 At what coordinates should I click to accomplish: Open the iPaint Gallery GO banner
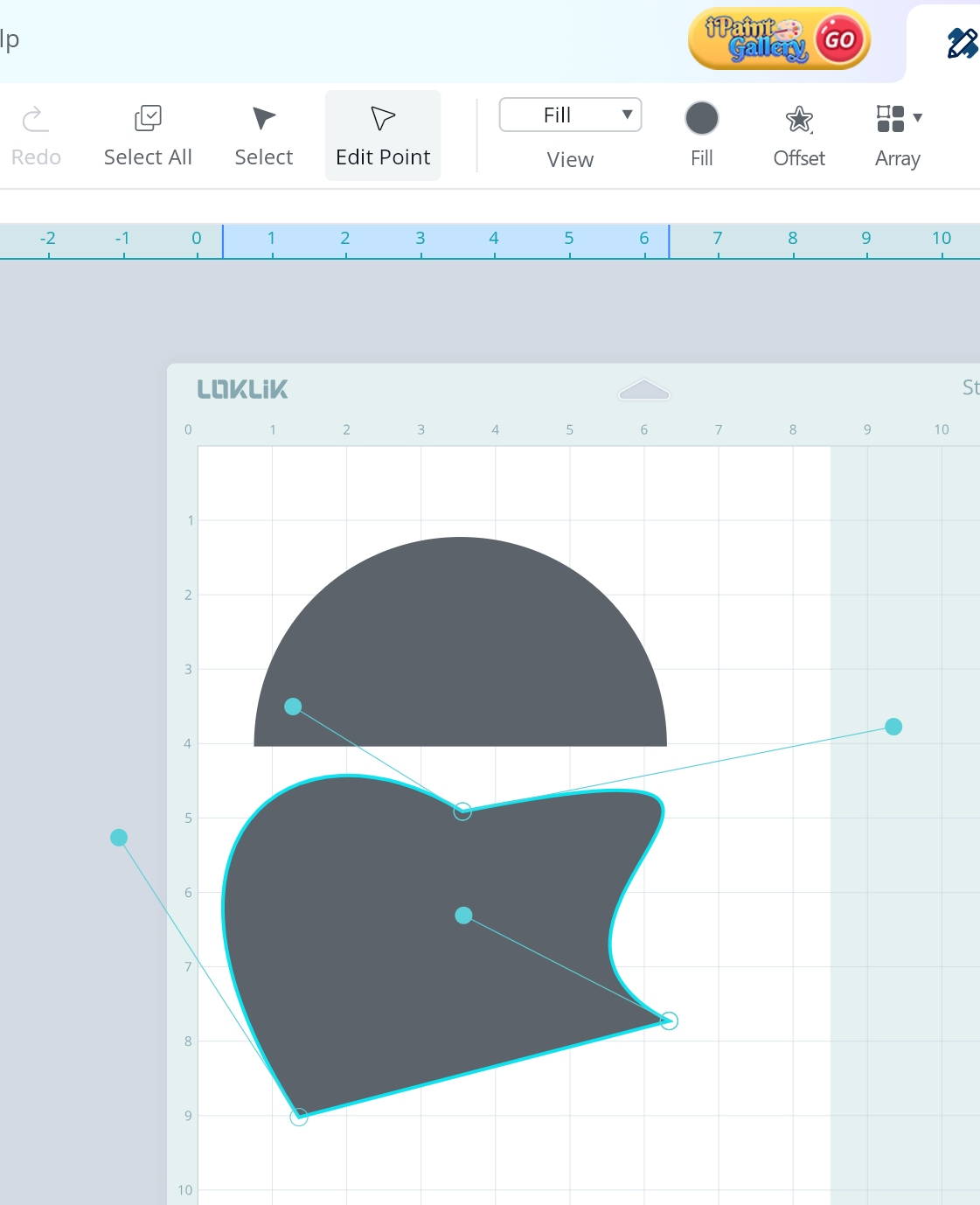coord(779,39)
